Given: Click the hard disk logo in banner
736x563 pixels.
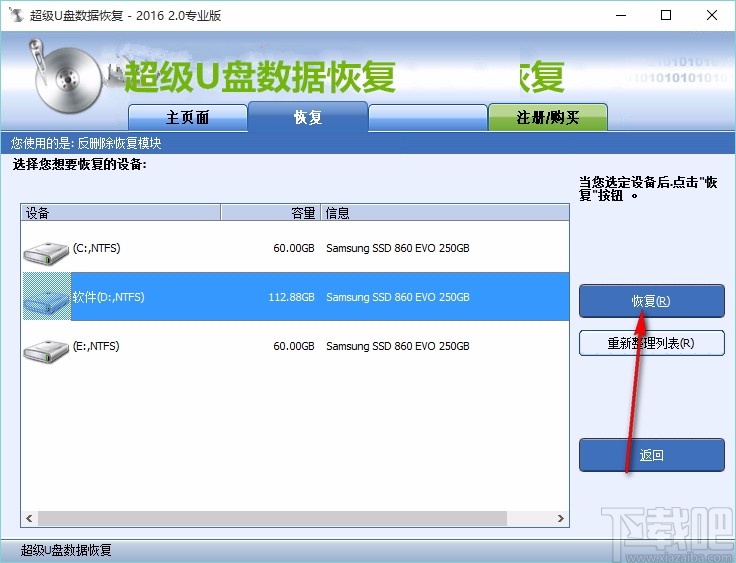Looking at the screenshot, I should click(66, 78).
